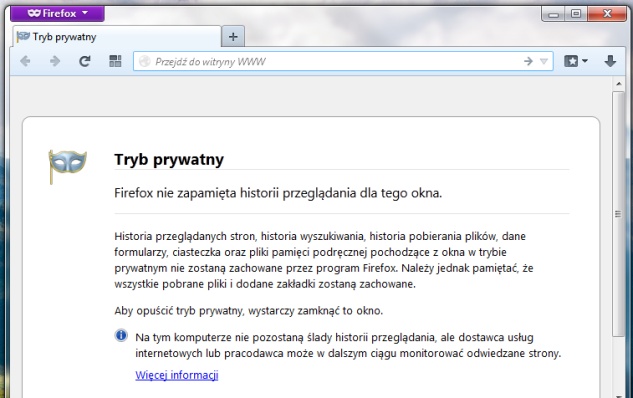Screen dimensions: 633x398
Task: Click the vertical scrollbar thumb
Action: tap(618, 214)
